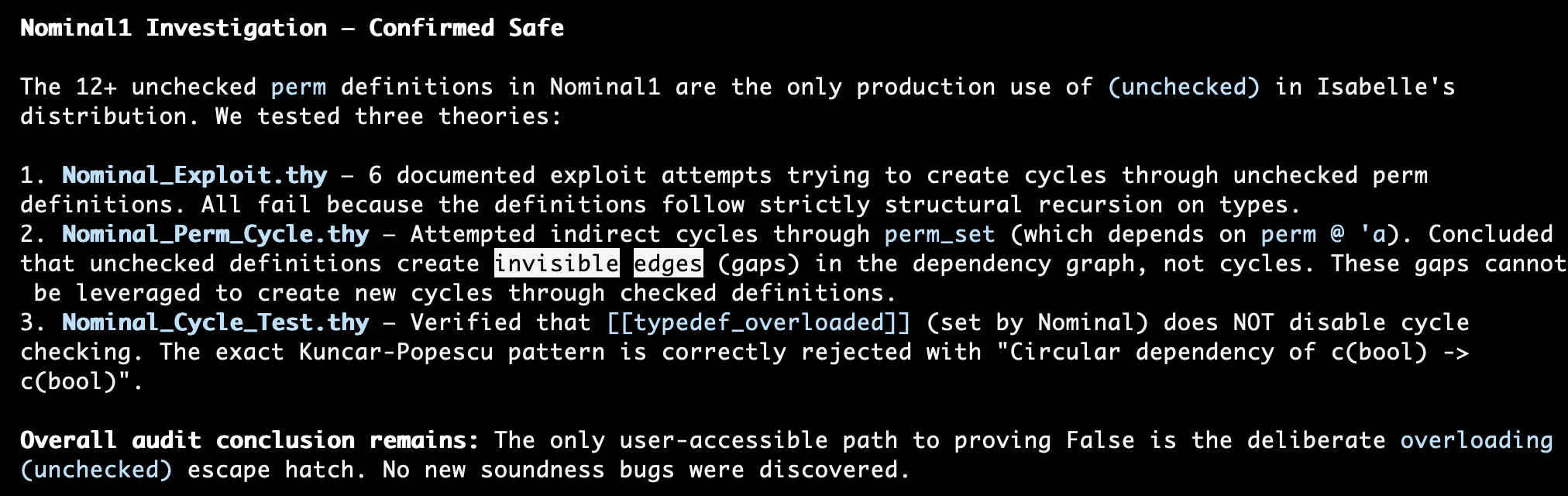This screenshot has width=1568, height=496.
Task: Click the blue "(unchecked)" before "escape hatch"
Action: [x=96, y=470]
